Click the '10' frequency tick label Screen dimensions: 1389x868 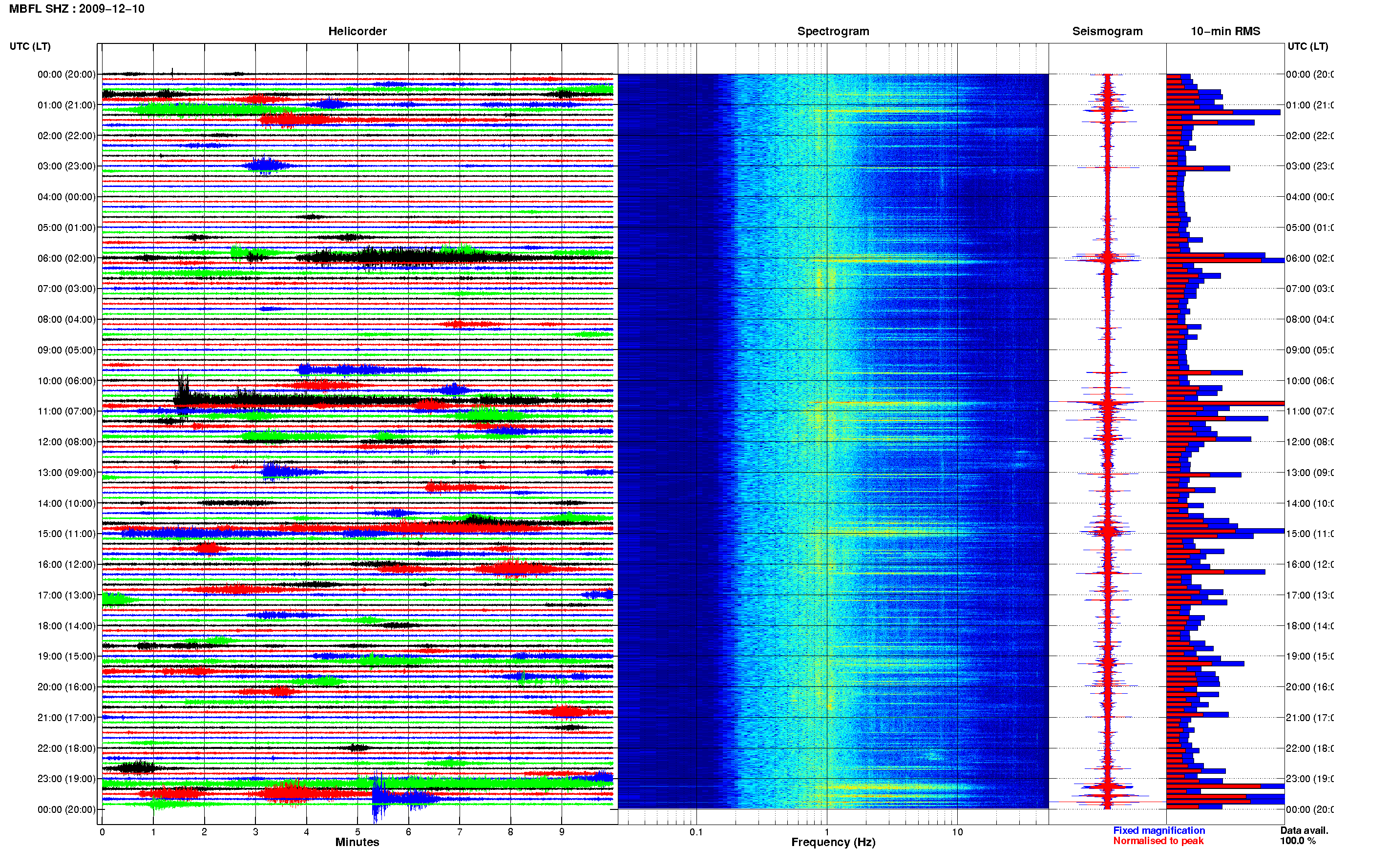tap(957, 832)
